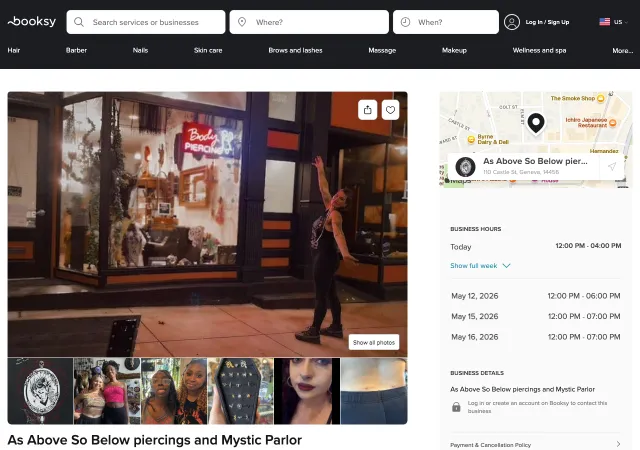Share this business using share icon
640x450 pixels.
pos(367,110)
